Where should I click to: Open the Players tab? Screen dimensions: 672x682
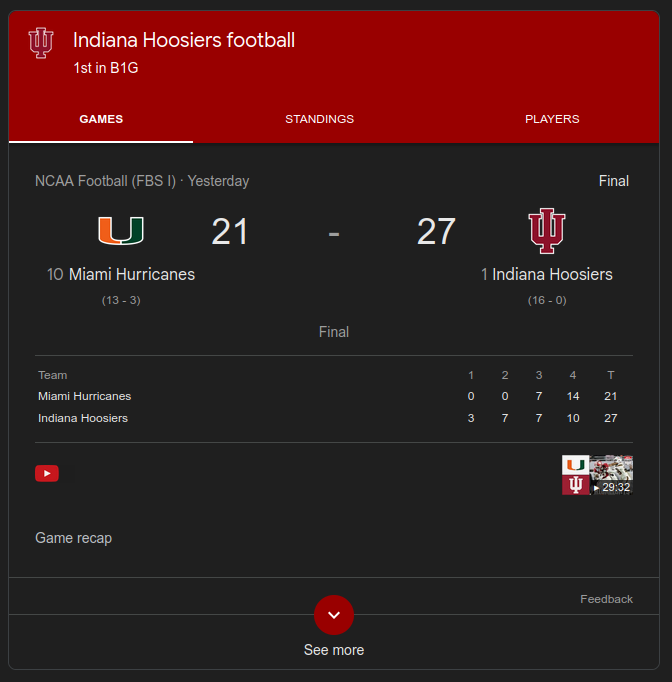pos(552,119)
